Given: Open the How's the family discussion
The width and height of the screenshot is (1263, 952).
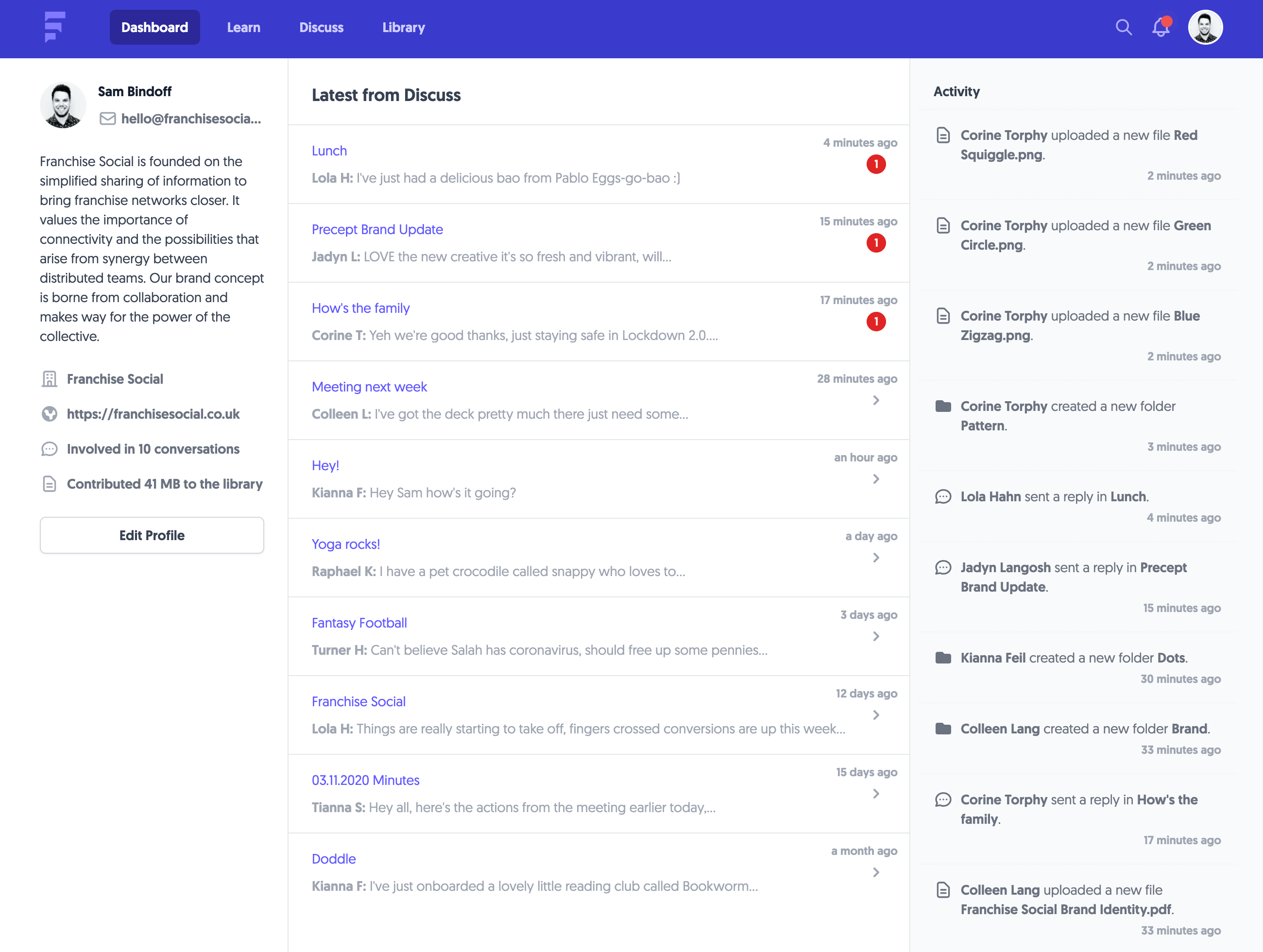Looking at the screenshot, I should (x=361, y=308).
